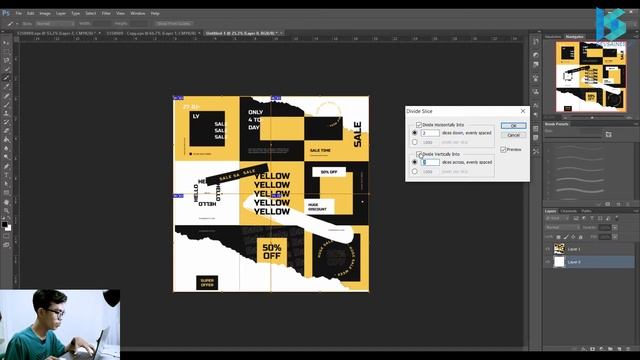The width and height of the screenshot is (640, 360).
Task: Click the Quick Mask mode icon
Action: coord(6,236)
